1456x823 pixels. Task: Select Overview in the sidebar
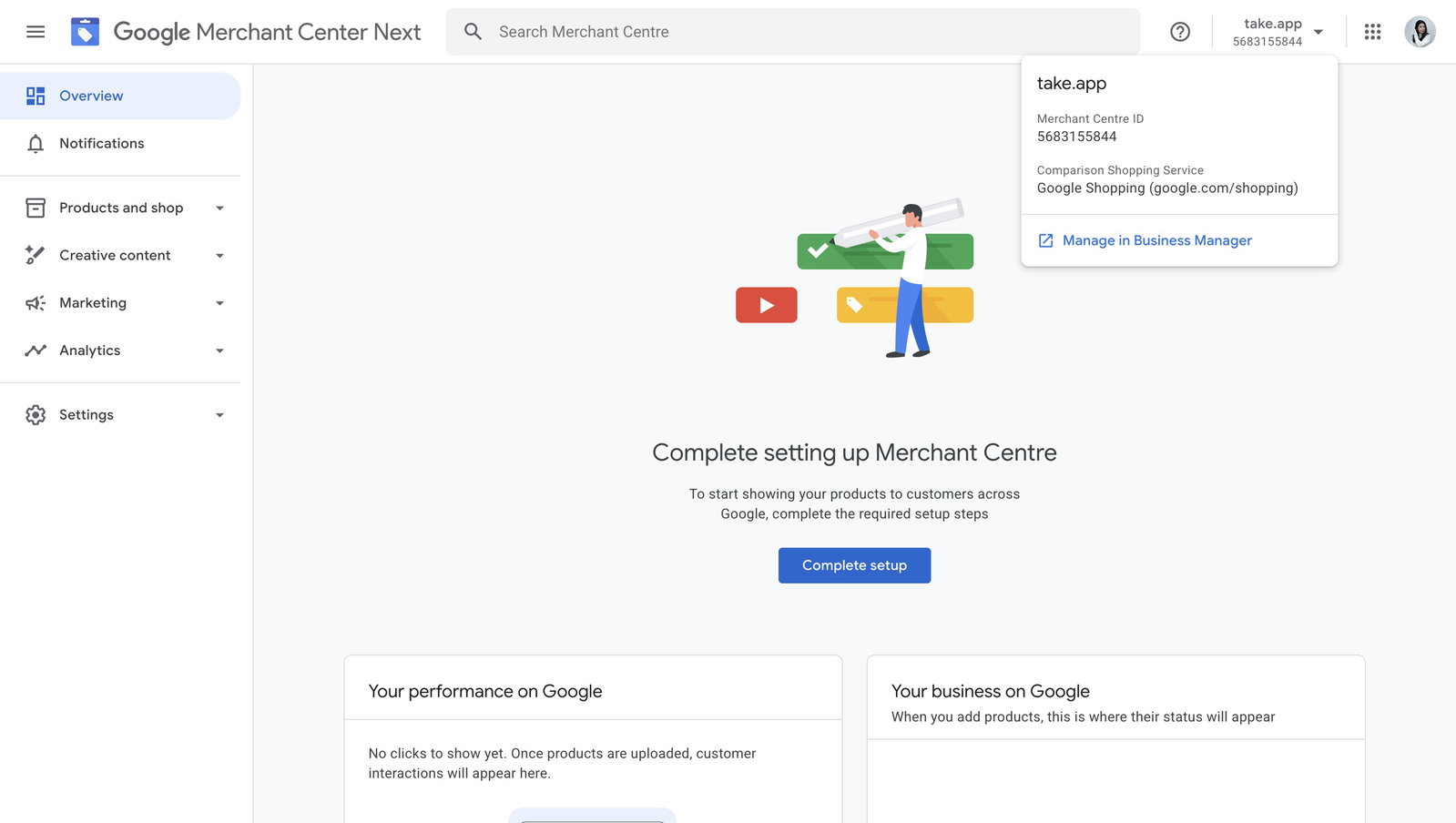(x=120, y=96)
